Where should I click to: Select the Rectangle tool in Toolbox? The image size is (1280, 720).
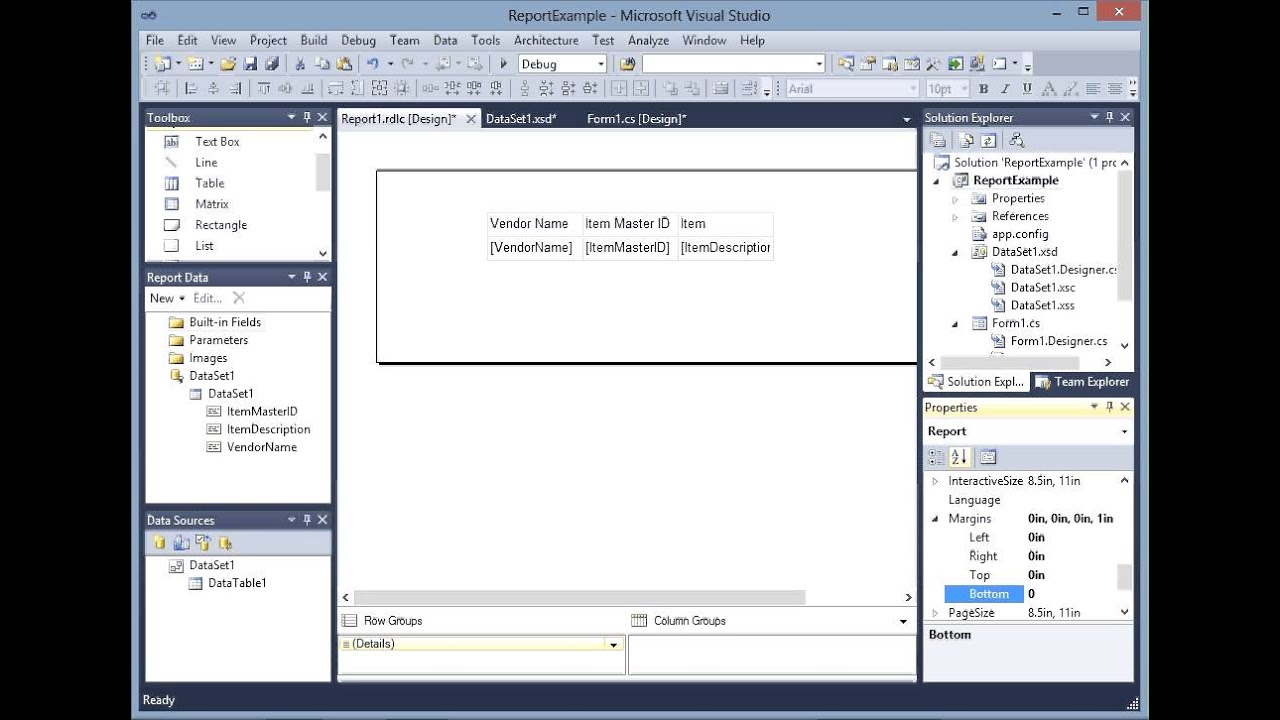coord(221,225)
